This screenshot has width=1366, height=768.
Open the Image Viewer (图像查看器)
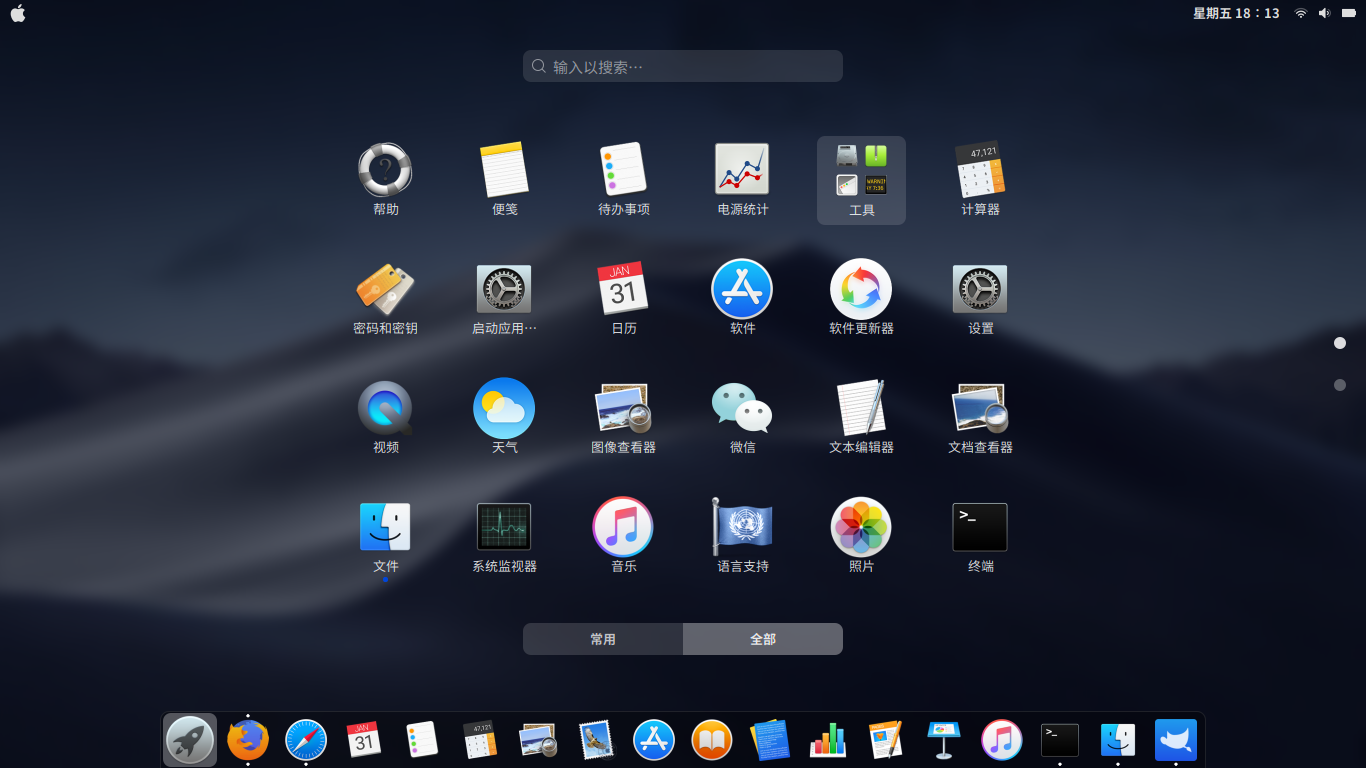pos(623,410)
